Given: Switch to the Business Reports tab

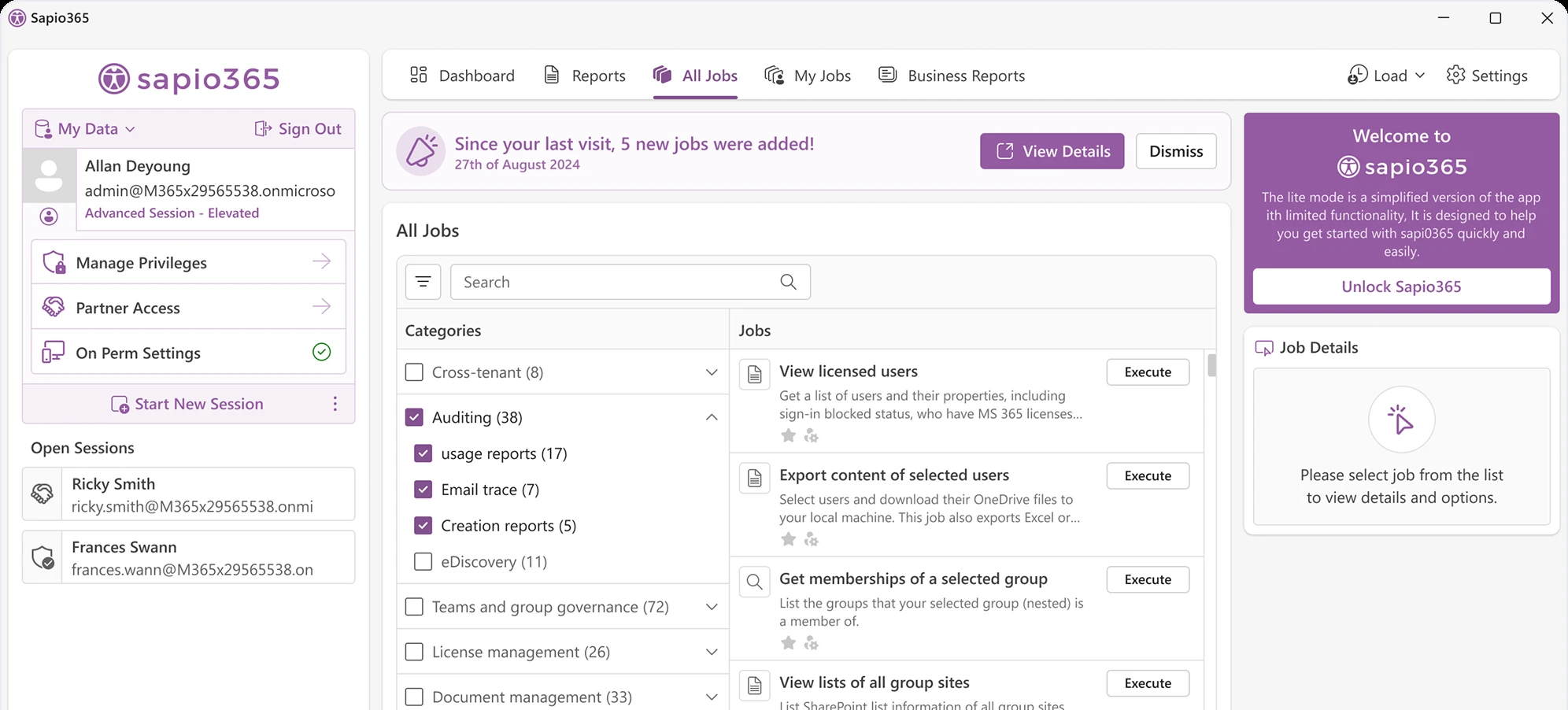Looking at the screenshot, I should tap(966, 75).
